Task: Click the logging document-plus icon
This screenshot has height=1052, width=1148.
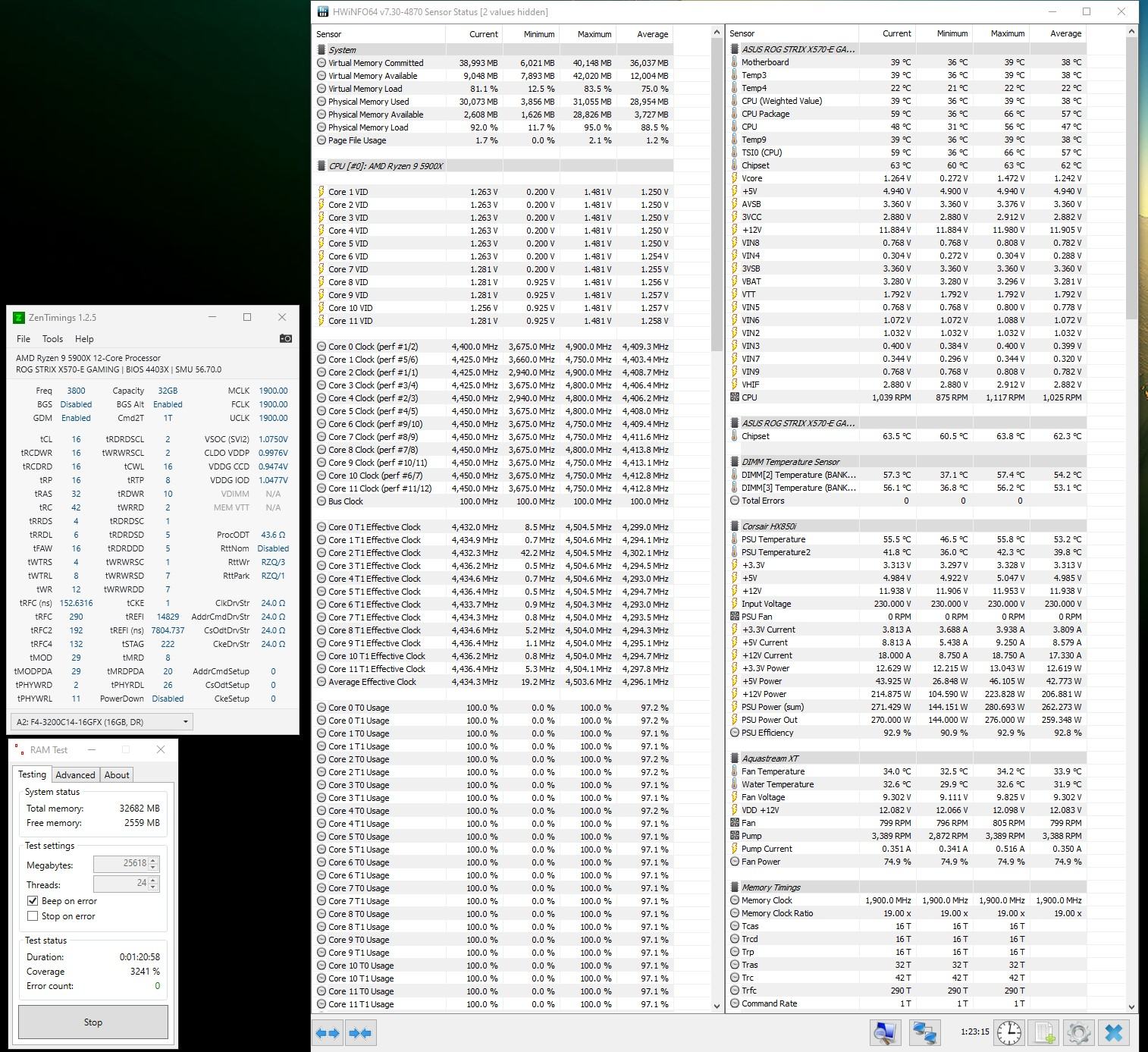Action: point(1044,1032)
